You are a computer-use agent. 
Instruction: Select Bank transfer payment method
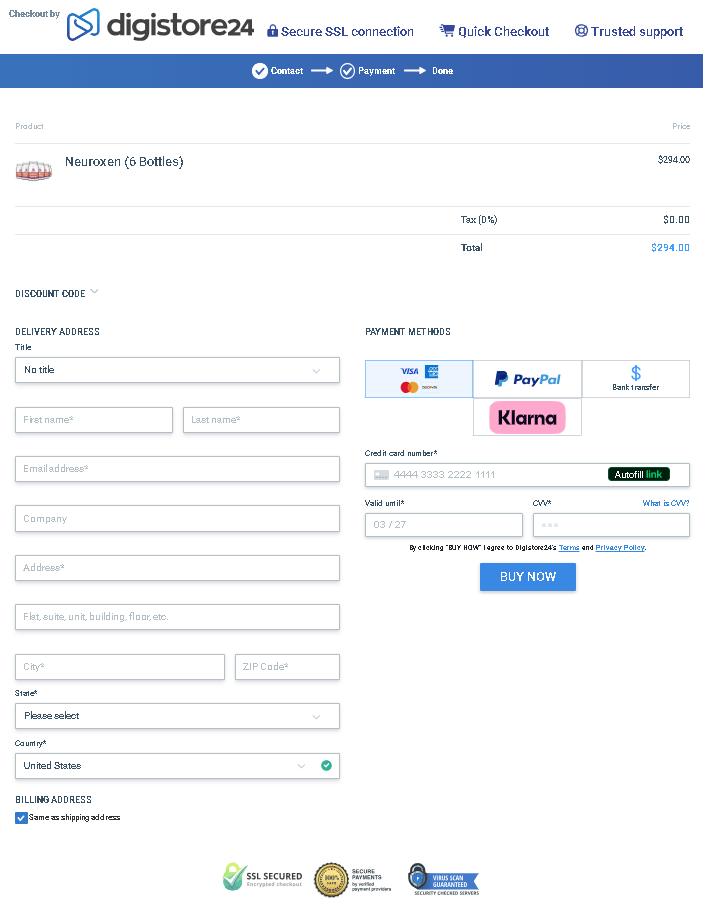pos(636,379)
